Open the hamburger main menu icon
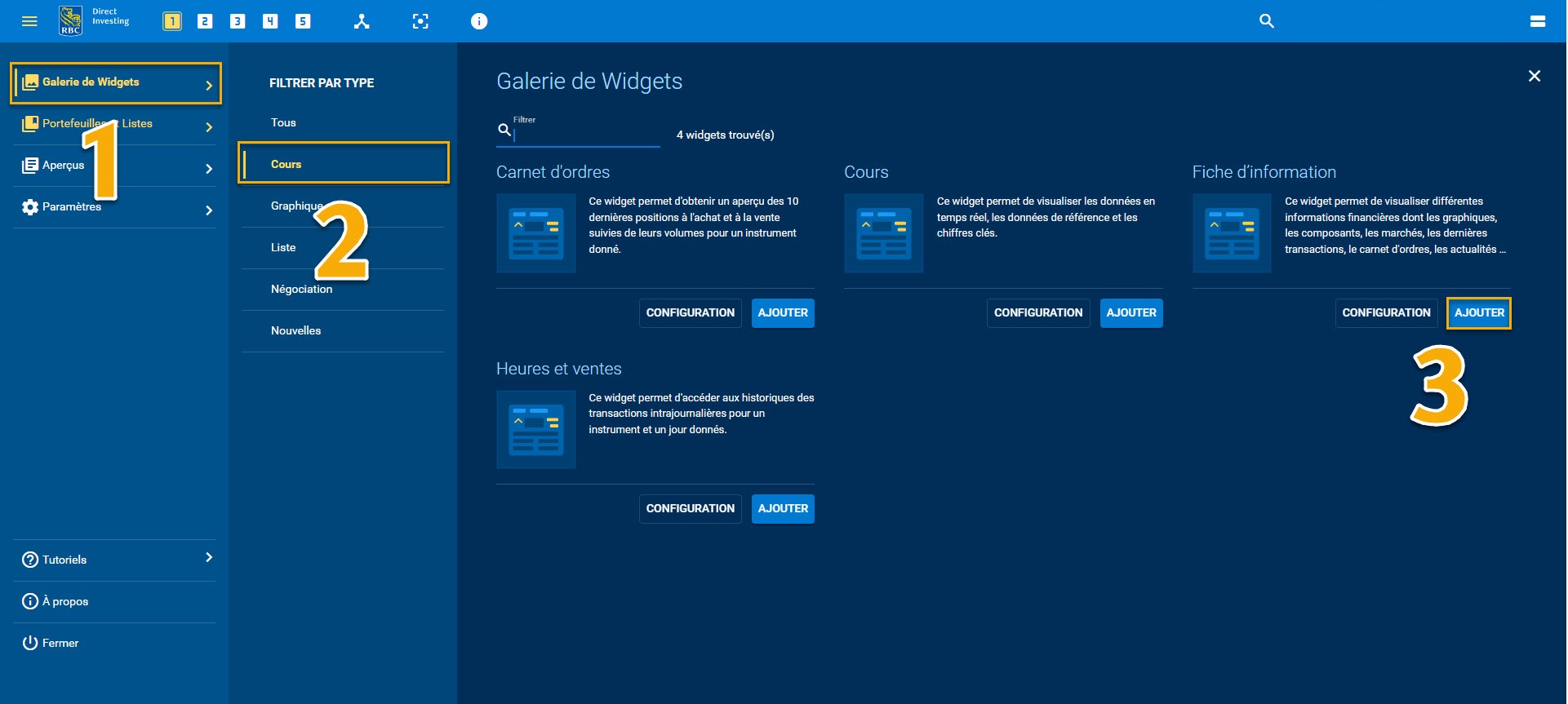 click(x=29, y=21)
